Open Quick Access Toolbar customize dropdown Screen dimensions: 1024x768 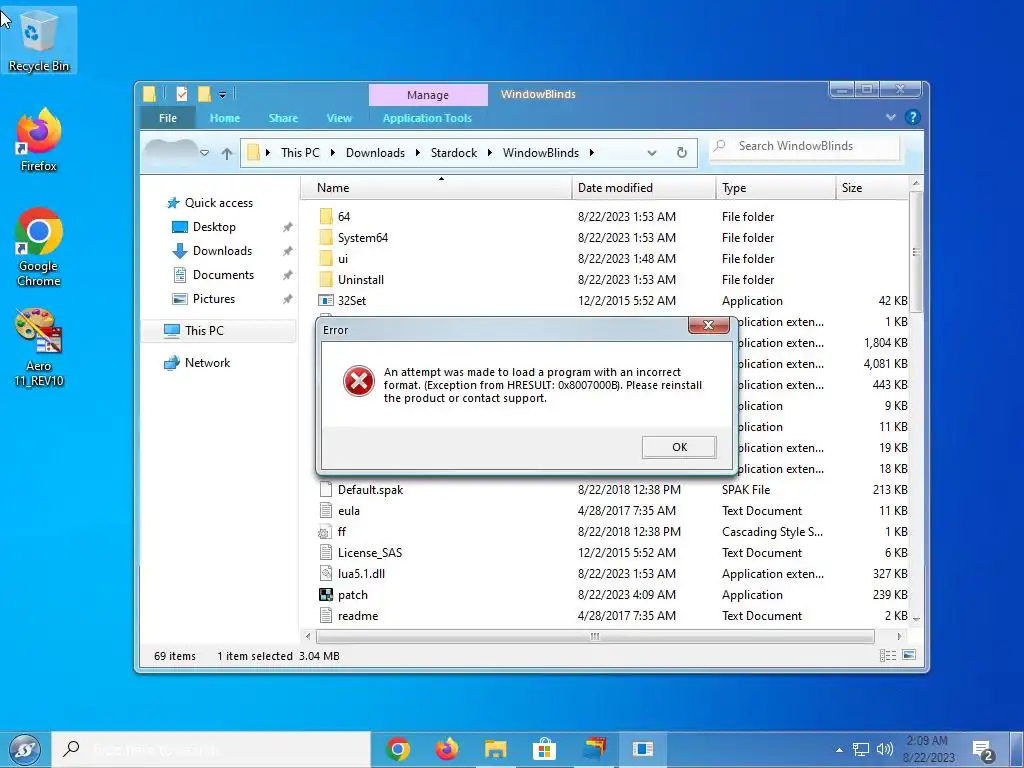(222, 95)
